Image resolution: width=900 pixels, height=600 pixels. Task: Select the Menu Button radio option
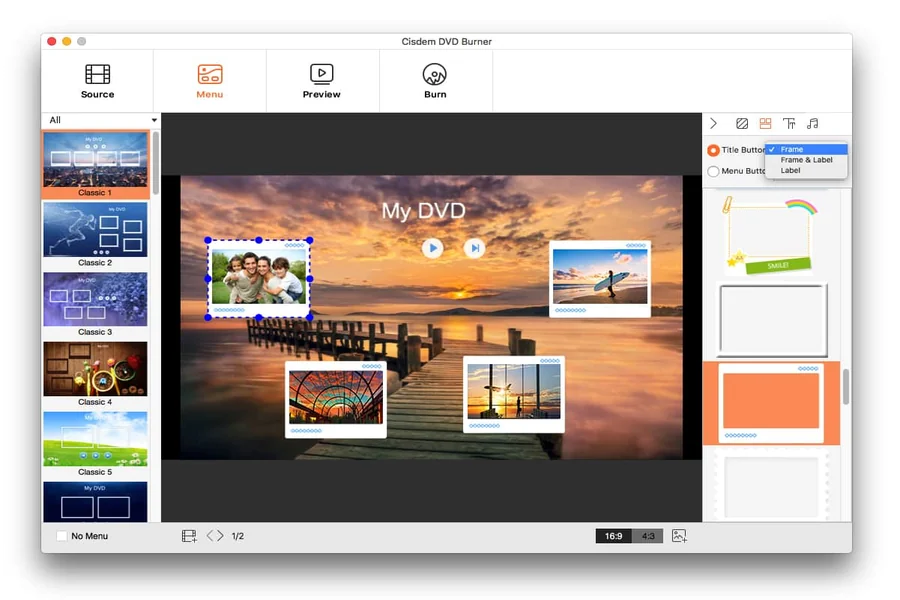point(714,171)
